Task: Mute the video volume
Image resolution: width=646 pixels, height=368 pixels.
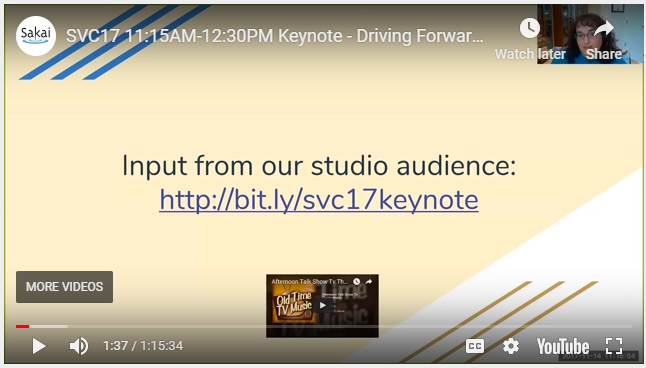Action: tap(79, 346)
